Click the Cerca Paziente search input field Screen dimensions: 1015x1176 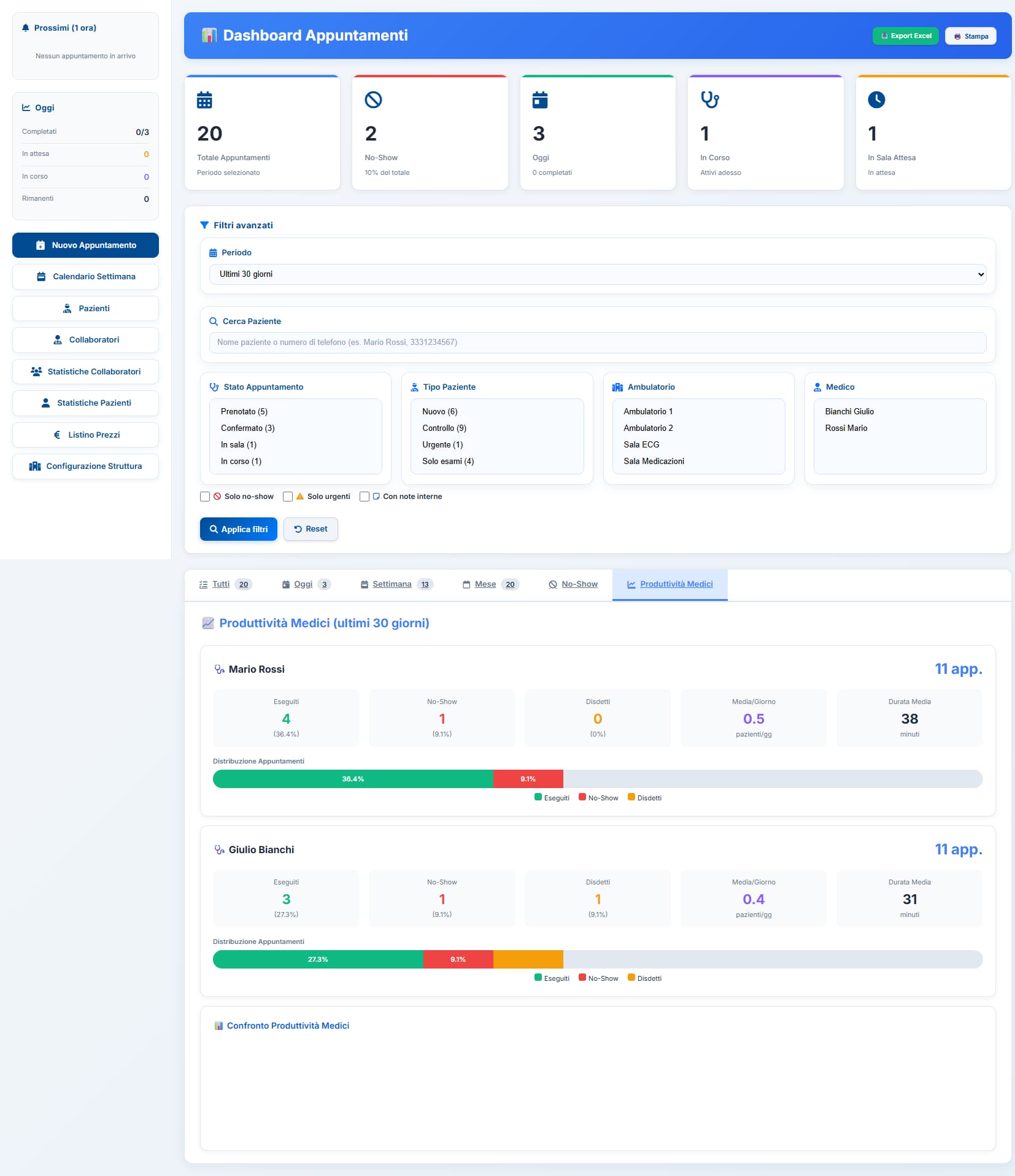click(x=597, y=342)
